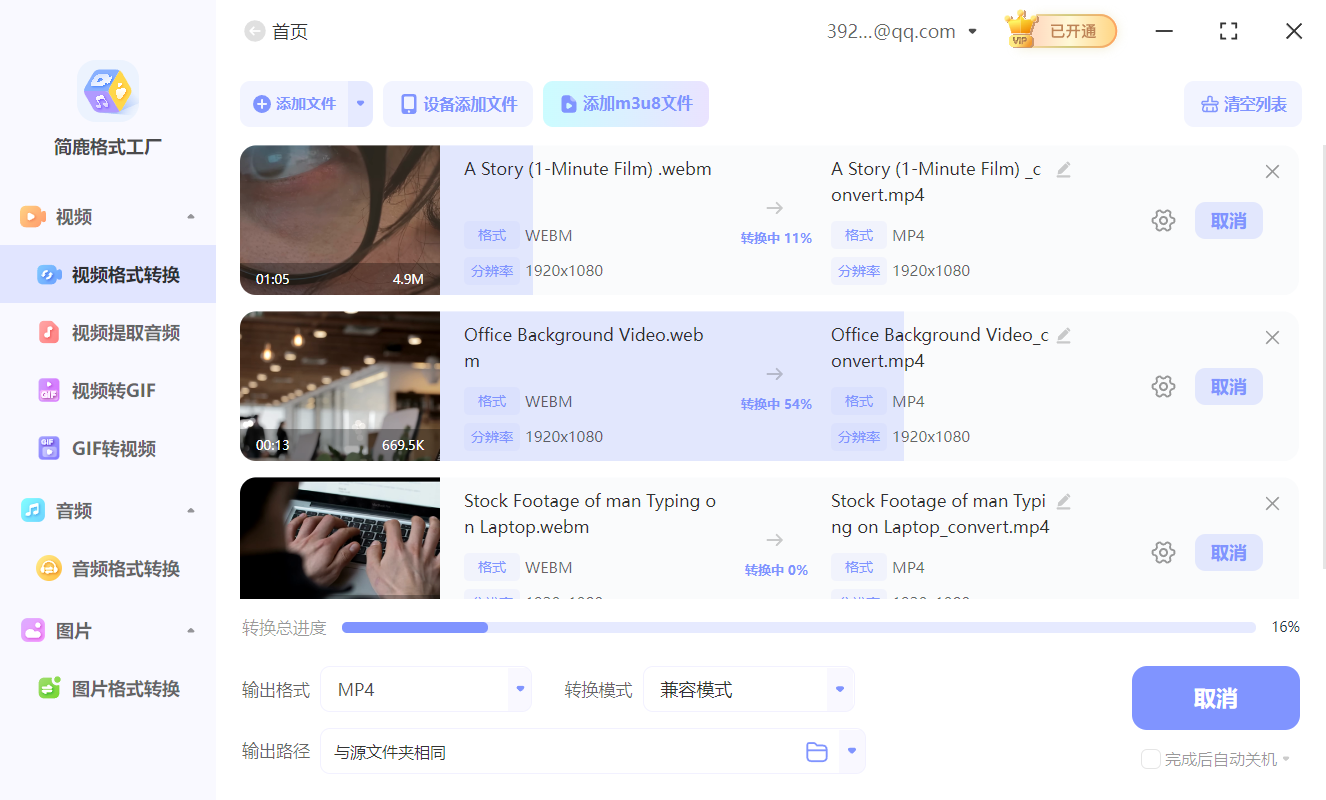Viewport: 1326px width, 800px height.
Task: Open the 输出路径 dropdown arrow
Action: (852, 751)
